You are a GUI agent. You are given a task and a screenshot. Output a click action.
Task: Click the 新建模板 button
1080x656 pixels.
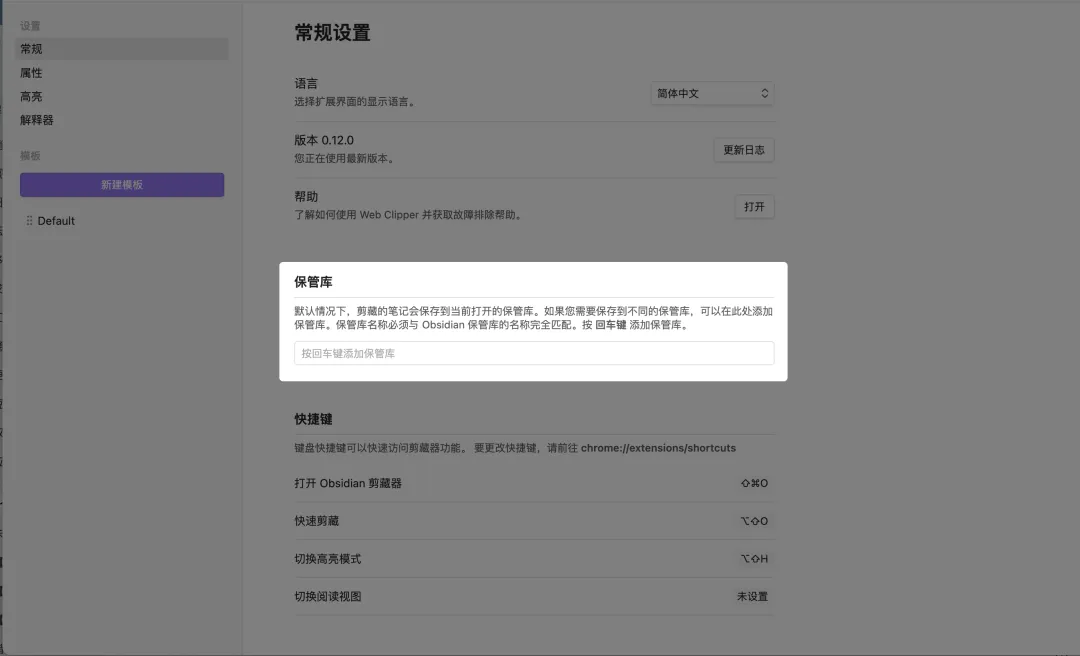tap(122, 185)
